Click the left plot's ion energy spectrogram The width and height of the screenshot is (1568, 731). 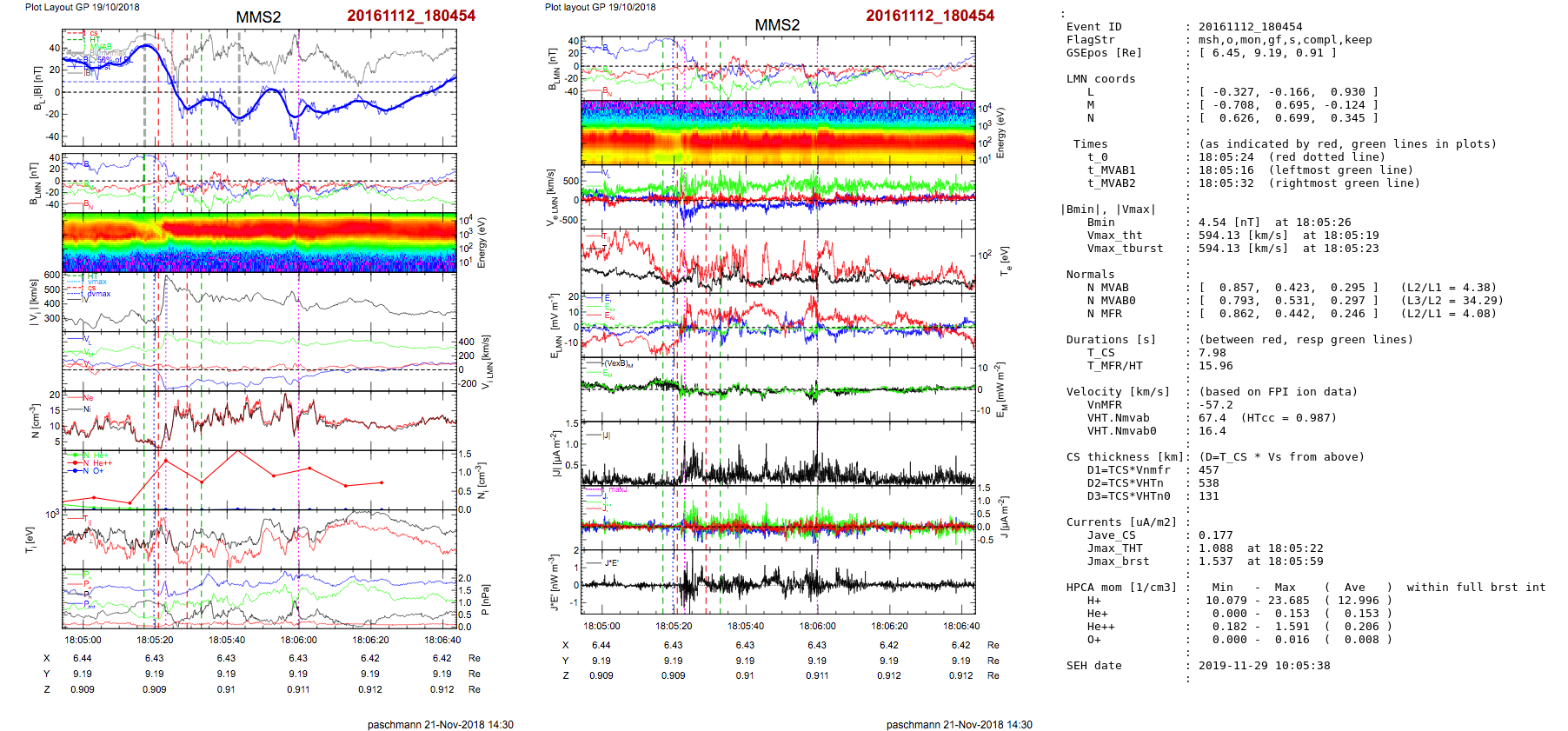pyautogui.click(x=259, y=243)
